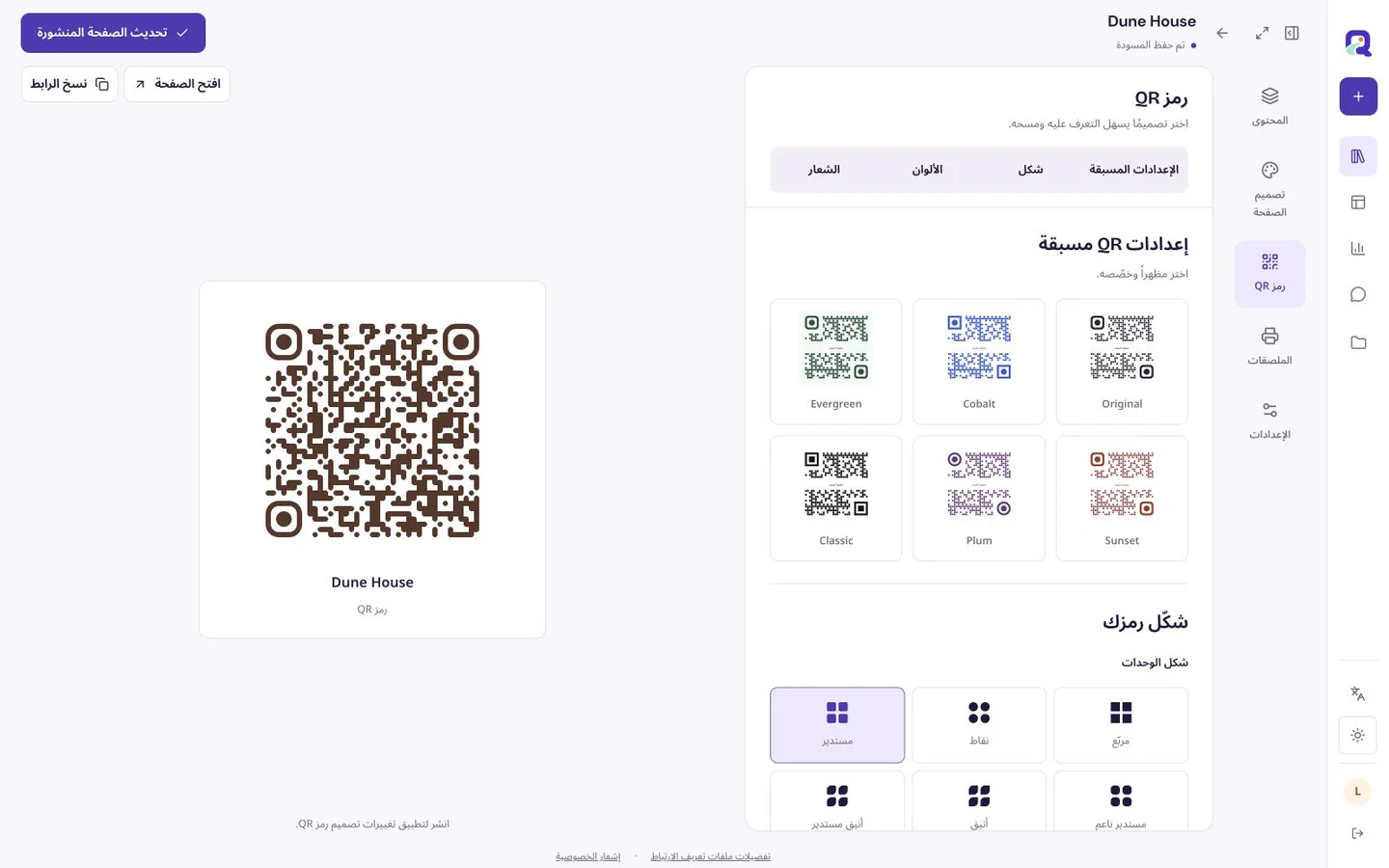Toggle the side panel layout icon
1389x868 pixels.
click(x=1292, y=33)
